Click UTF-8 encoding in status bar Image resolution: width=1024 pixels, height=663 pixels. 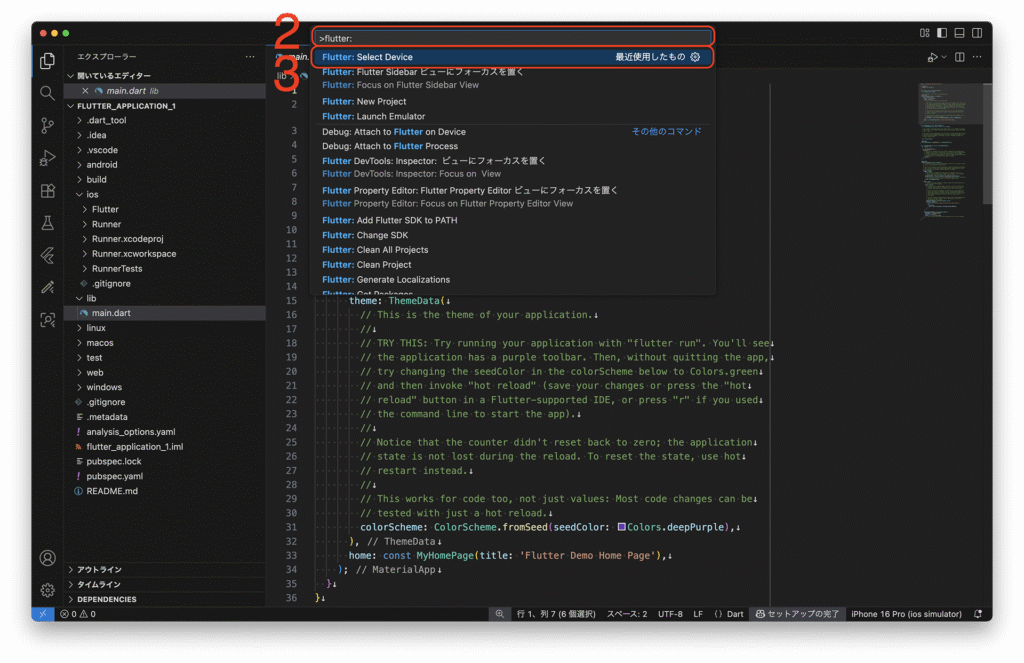[670, 614]
